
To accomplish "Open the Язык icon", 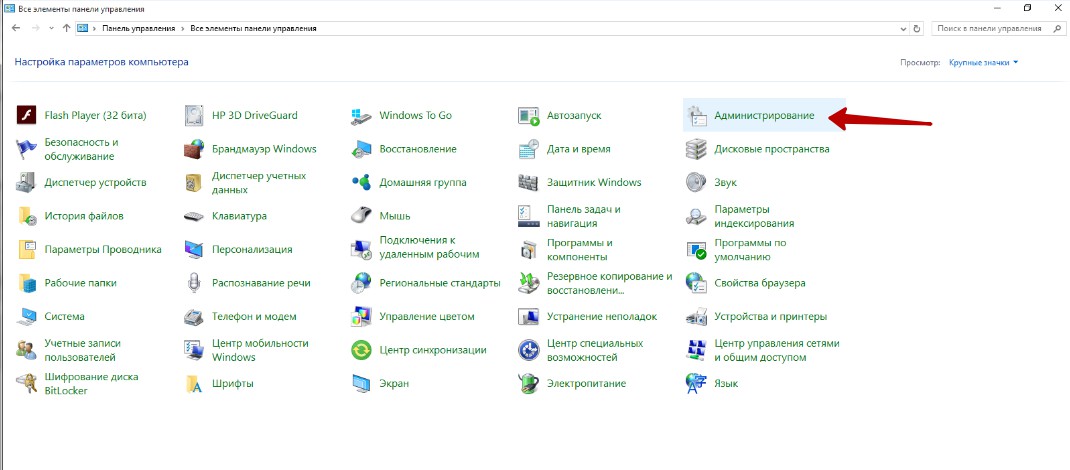I will pyautogui.click(x=697, y=383).
